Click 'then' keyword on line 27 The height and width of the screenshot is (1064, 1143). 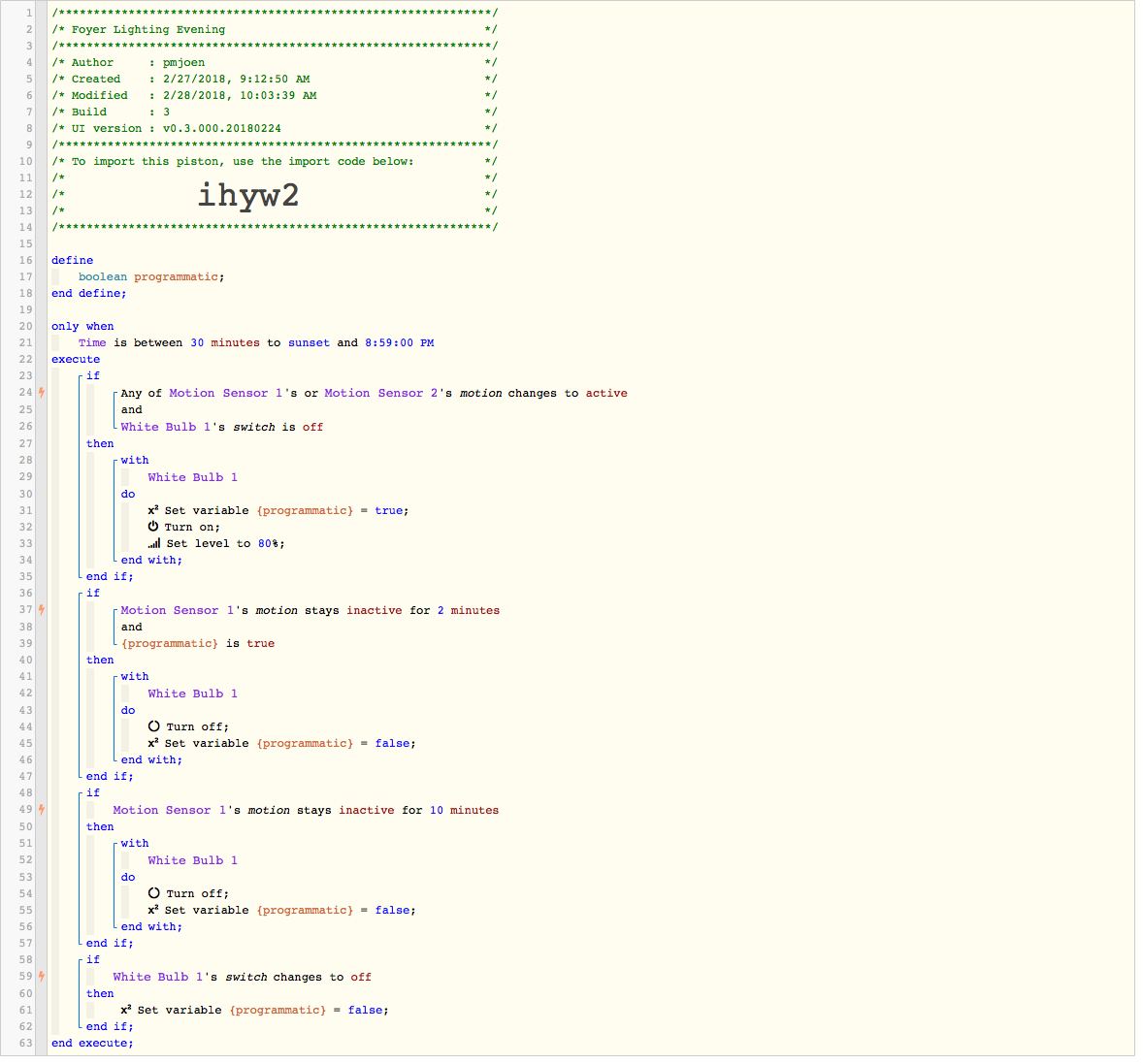click(100, 443)
